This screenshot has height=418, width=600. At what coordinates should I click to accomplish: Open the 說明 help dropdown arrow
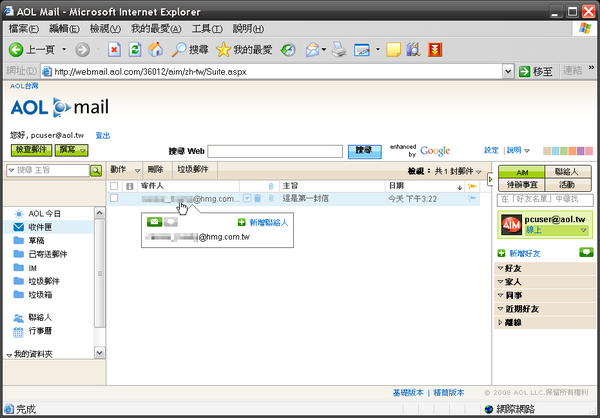pos(527,151)
